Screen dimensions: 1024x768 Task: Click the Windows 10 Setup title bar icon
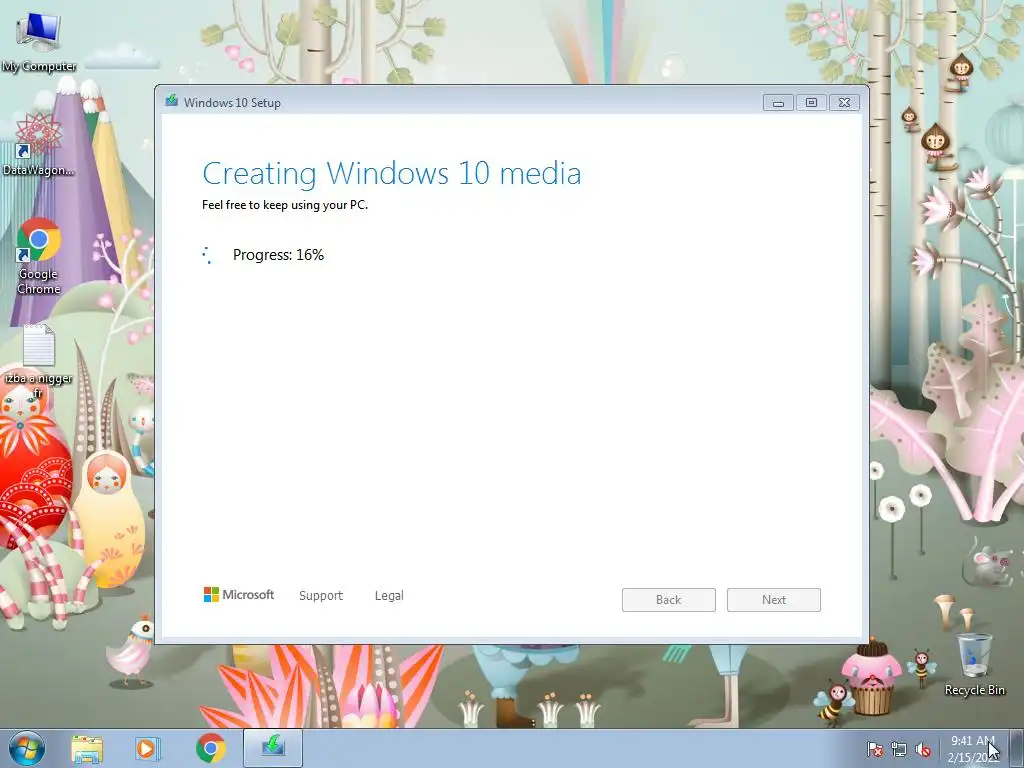[172, 101]
